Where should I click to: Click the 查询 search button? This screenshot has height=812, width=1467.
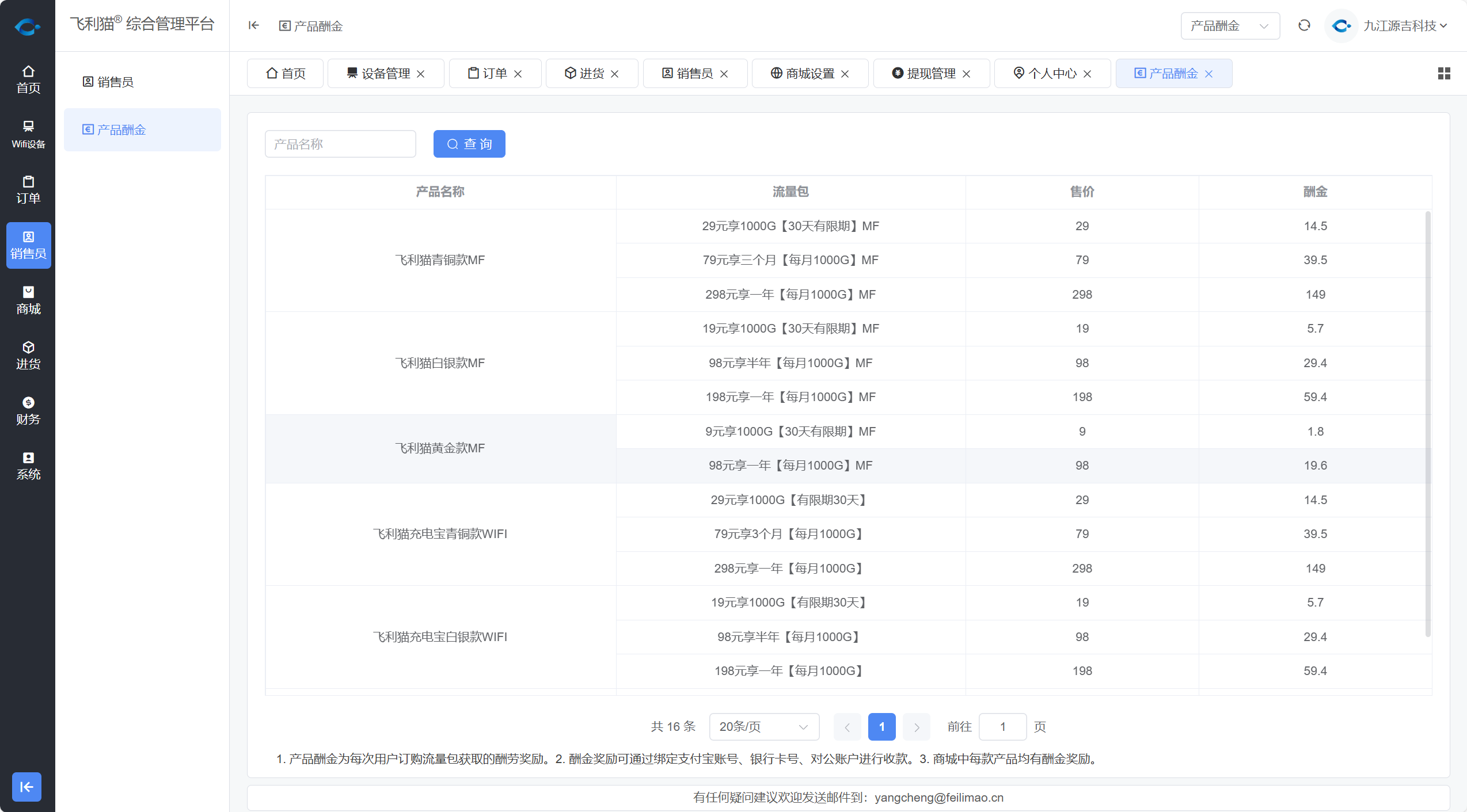coord(469,144)
